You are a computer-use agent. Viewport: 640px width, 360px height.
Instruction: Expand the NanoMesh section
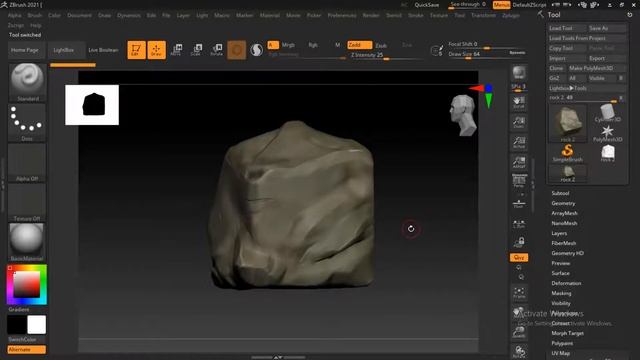564,223
